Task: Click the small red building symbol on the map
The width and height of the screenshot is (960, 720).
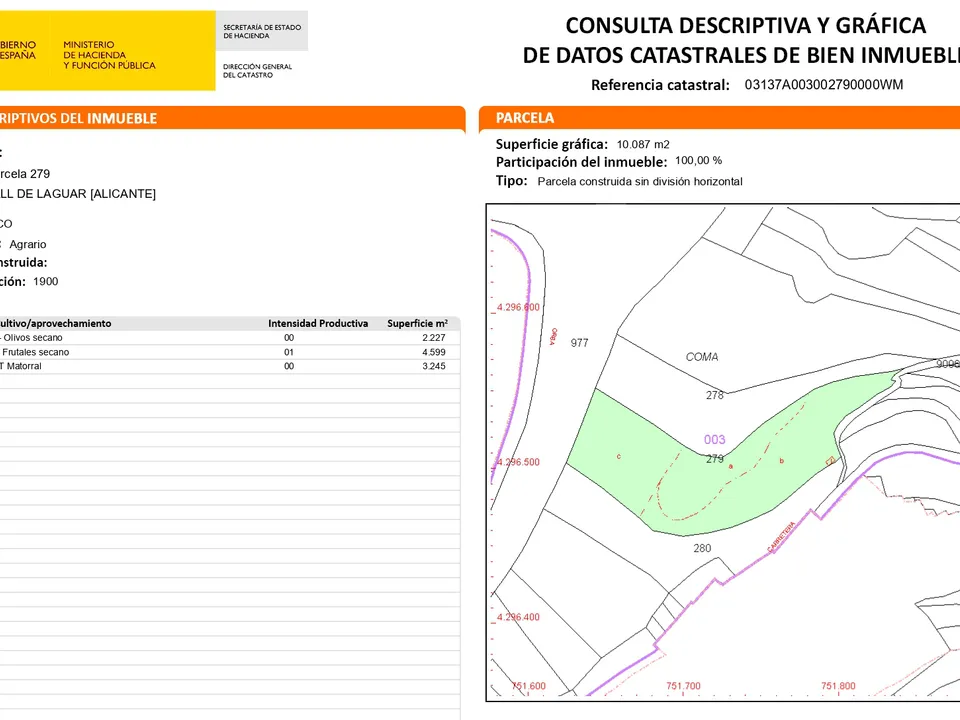Action: click(x=830, y=460)
